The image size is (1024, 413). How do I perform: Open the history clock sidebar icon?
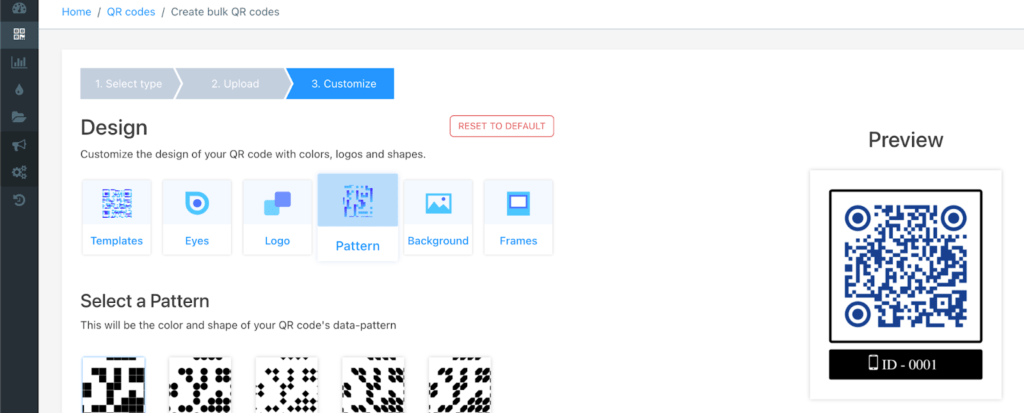click(x=19, y=201)
